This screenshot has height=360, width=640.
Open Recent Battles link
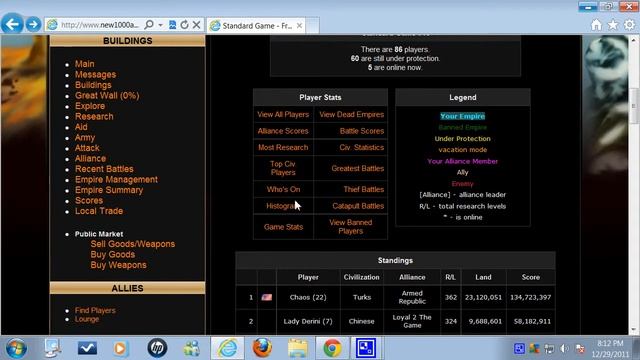104,169
